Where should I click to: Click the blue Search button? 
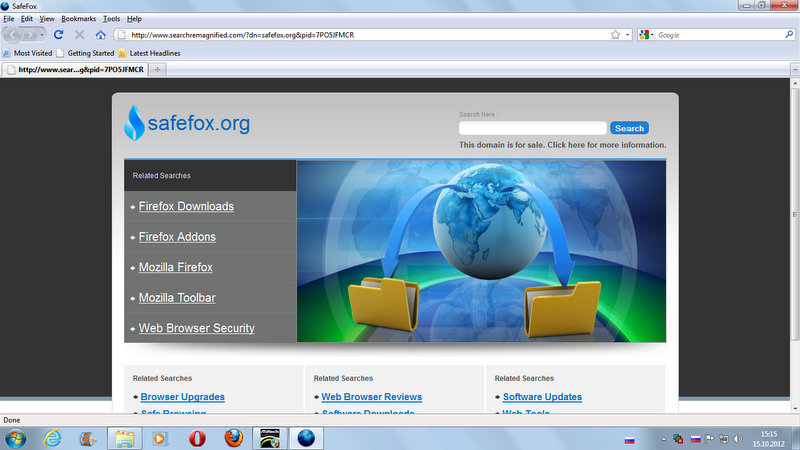(x=629, y=128)
